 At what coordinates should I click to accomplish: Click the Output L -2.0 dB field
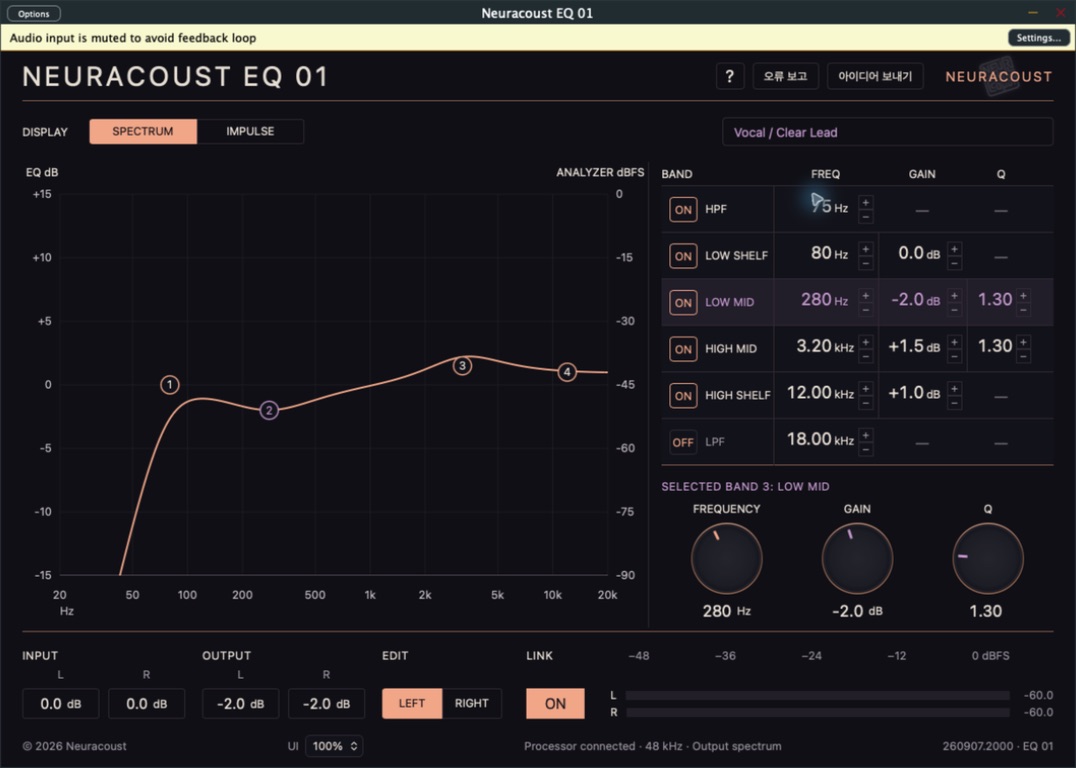[240, 703]
